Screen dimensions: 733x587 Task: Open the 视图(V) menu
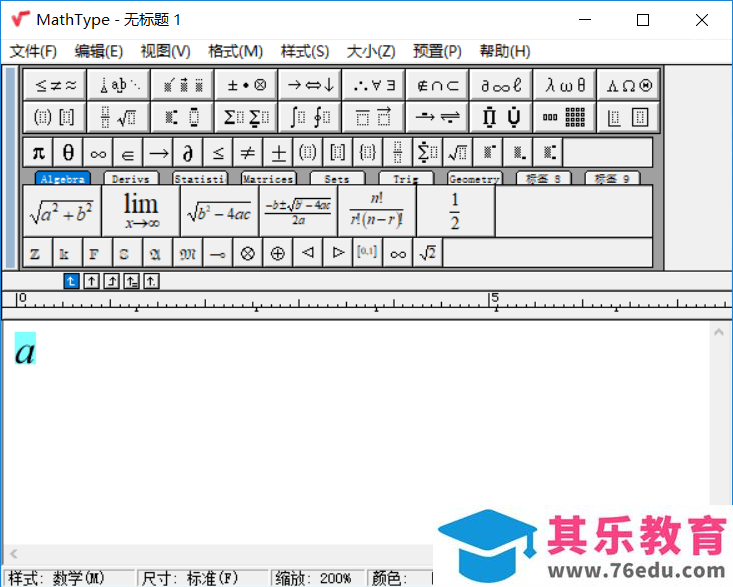click(165, 51)
